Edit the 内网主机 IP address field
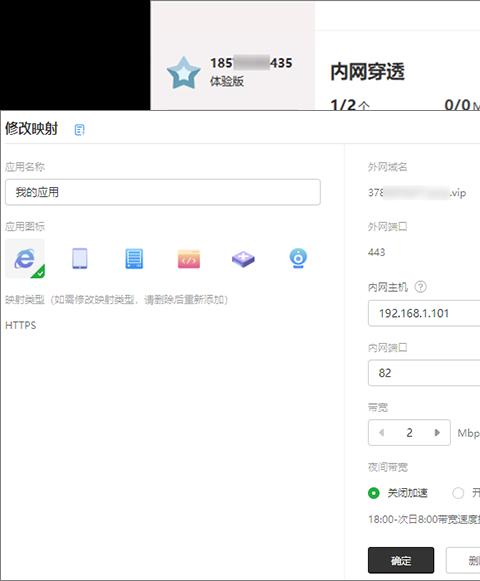480x581 pixels. 424,313
